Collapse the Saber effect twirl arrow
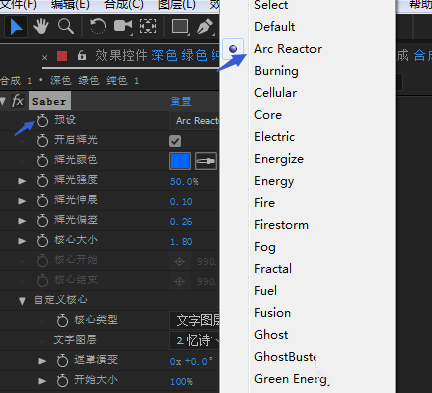432x393 pixels. pos(3,101)
